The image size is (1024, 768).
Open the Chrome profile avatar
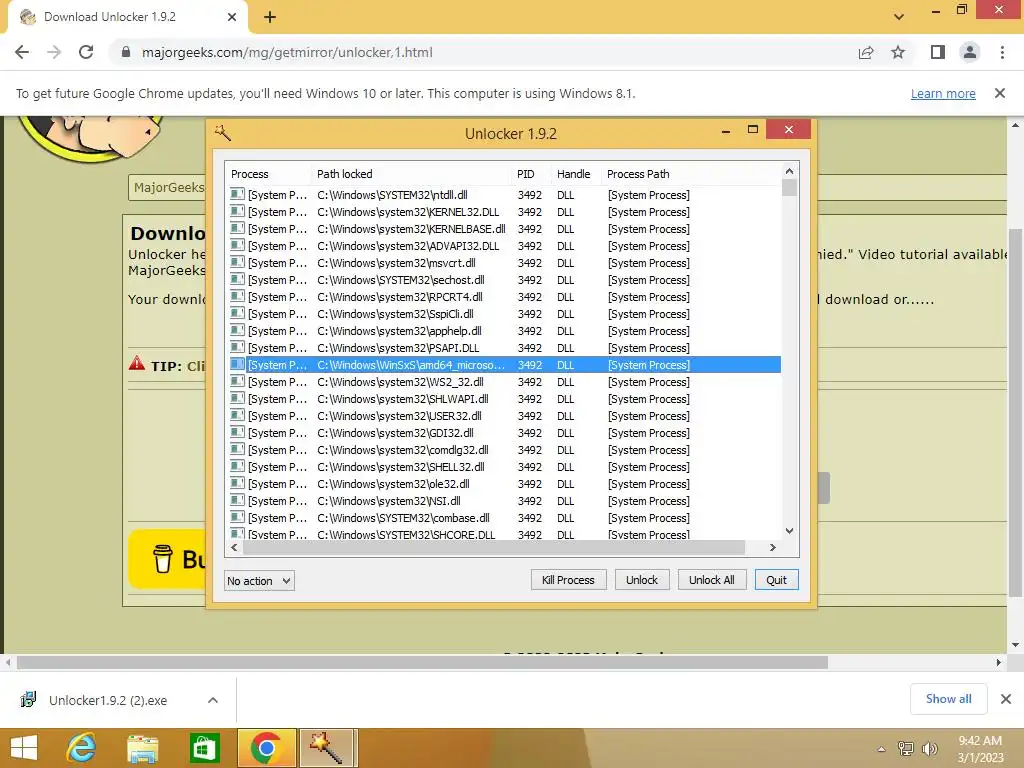(970, 52)
